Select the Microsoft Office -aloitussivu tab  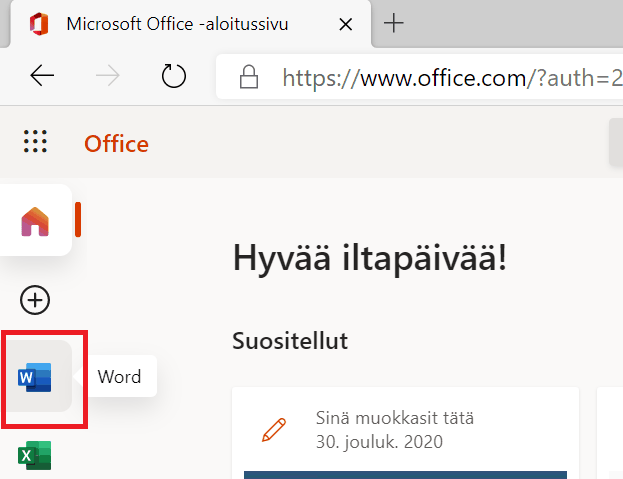tap(191, 24)
